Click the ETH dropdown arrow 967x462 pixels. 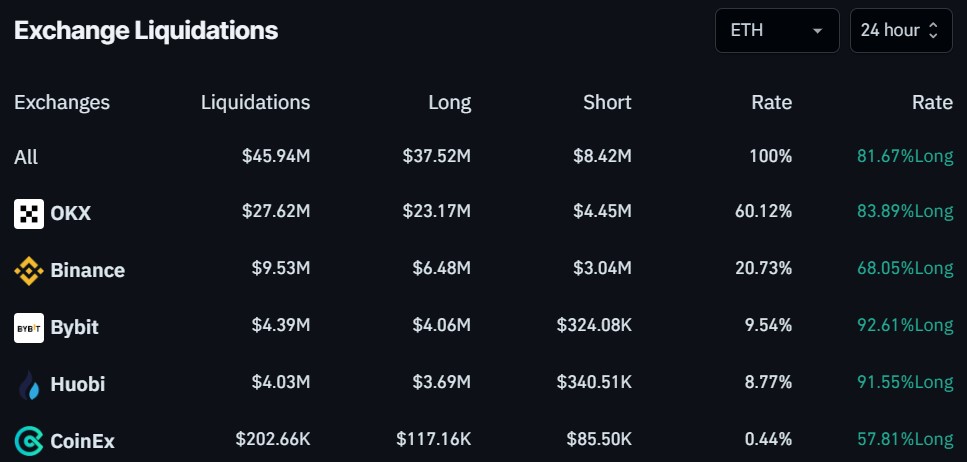coord(817,31)
